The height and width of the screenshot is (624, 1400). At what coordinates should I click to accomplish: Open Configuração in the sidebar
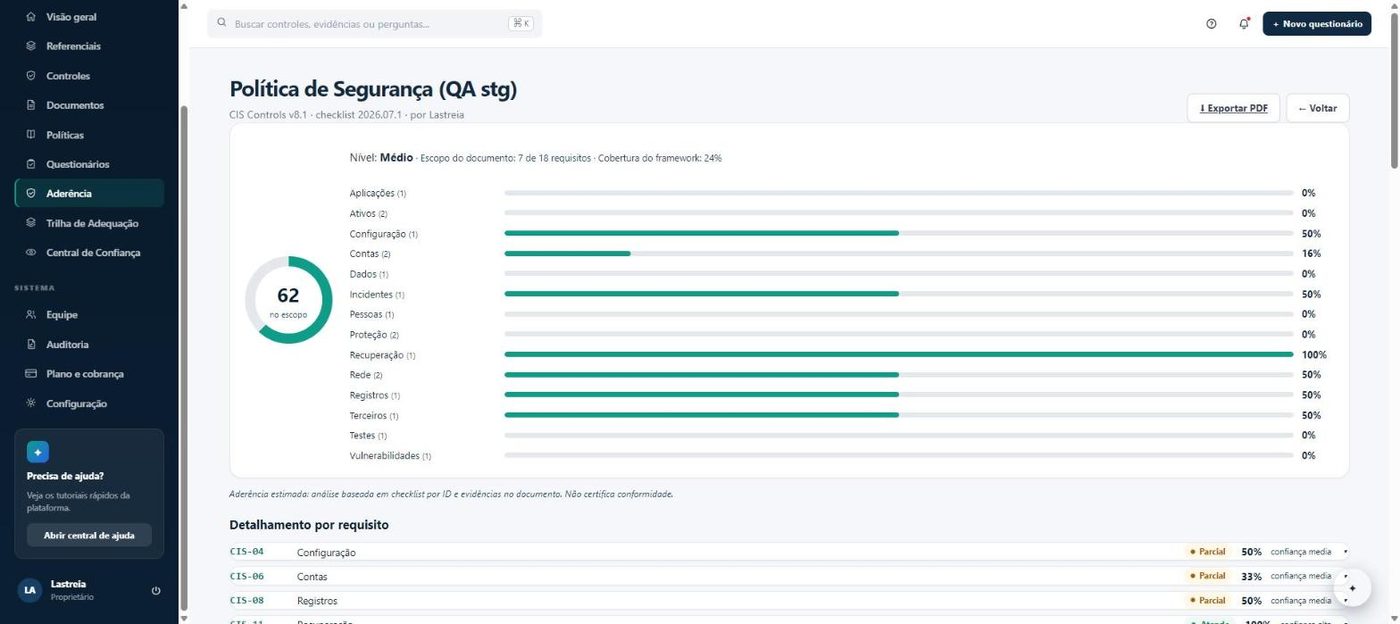pyautogui.click(x=90, y=403)
